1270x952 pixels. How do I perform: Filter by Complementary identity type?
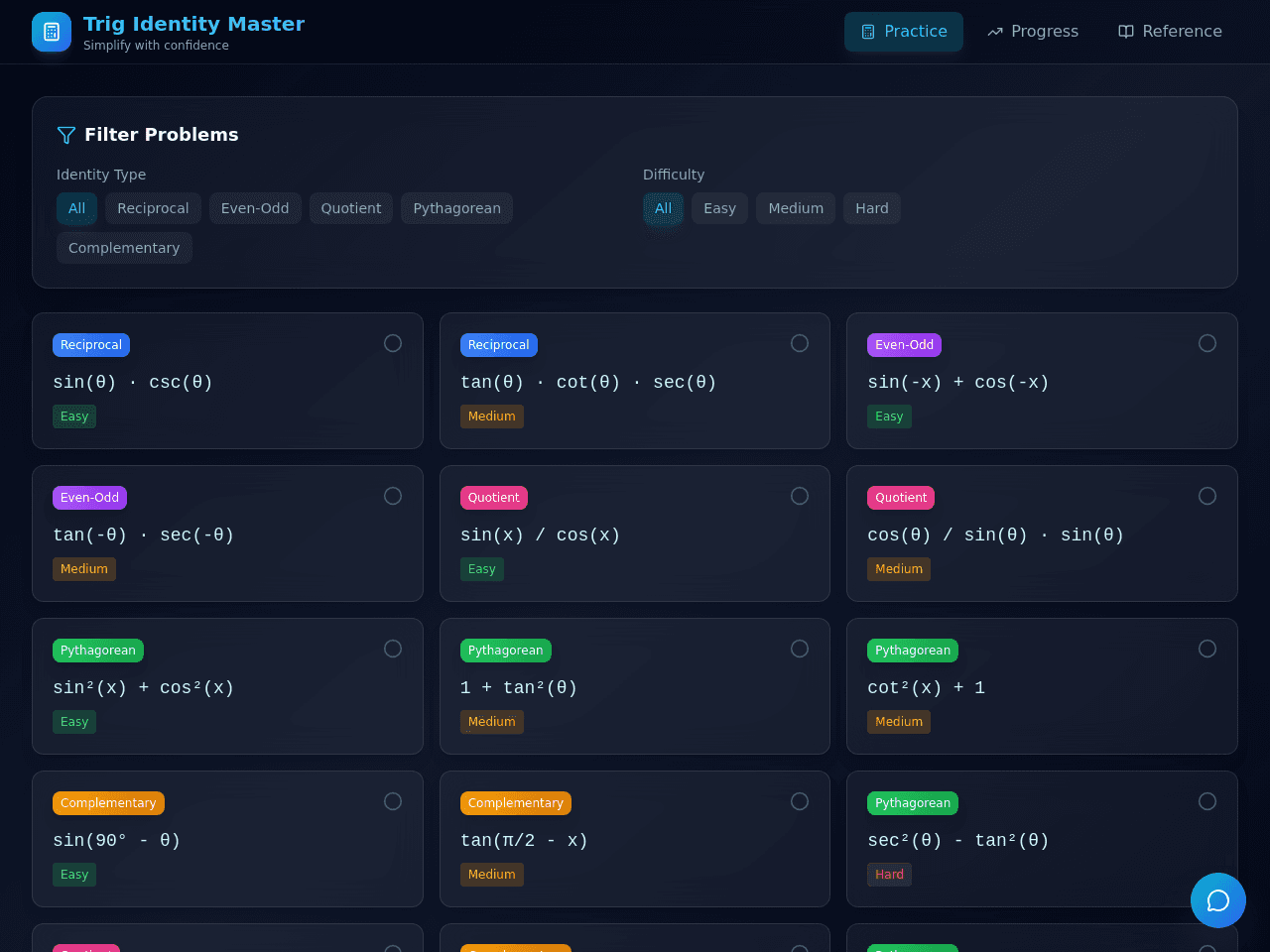tap(124, 248)
